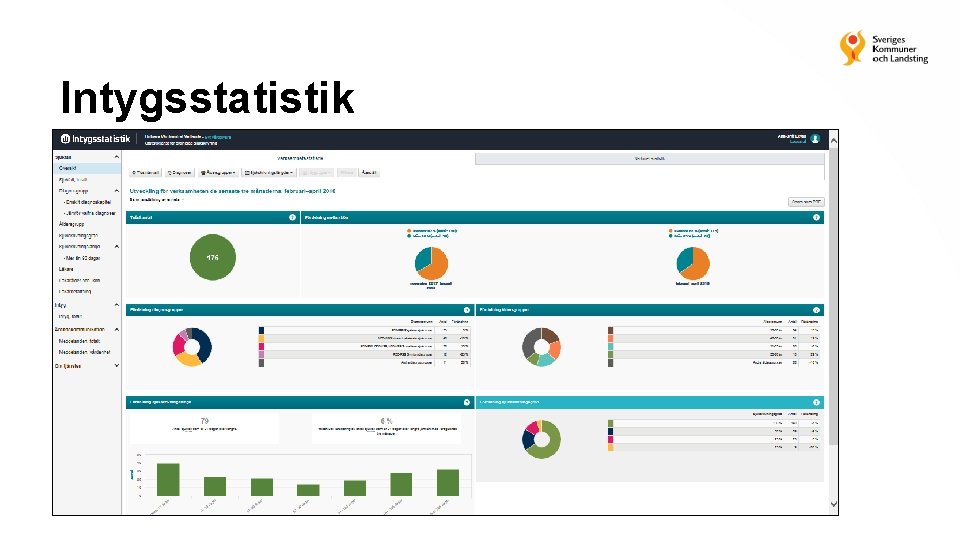This screenshot has height=540, width=960.
Task: Click the save as PDF button
Action: (806, 201)
